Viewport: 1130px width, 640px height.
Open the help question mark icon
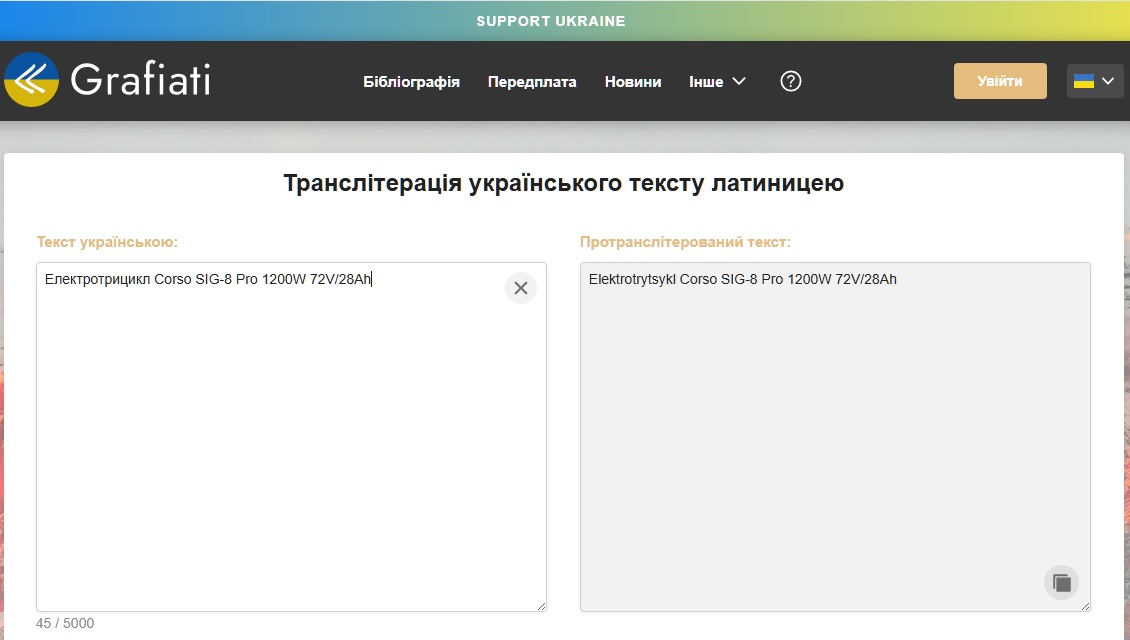click(x=791, y=81)
